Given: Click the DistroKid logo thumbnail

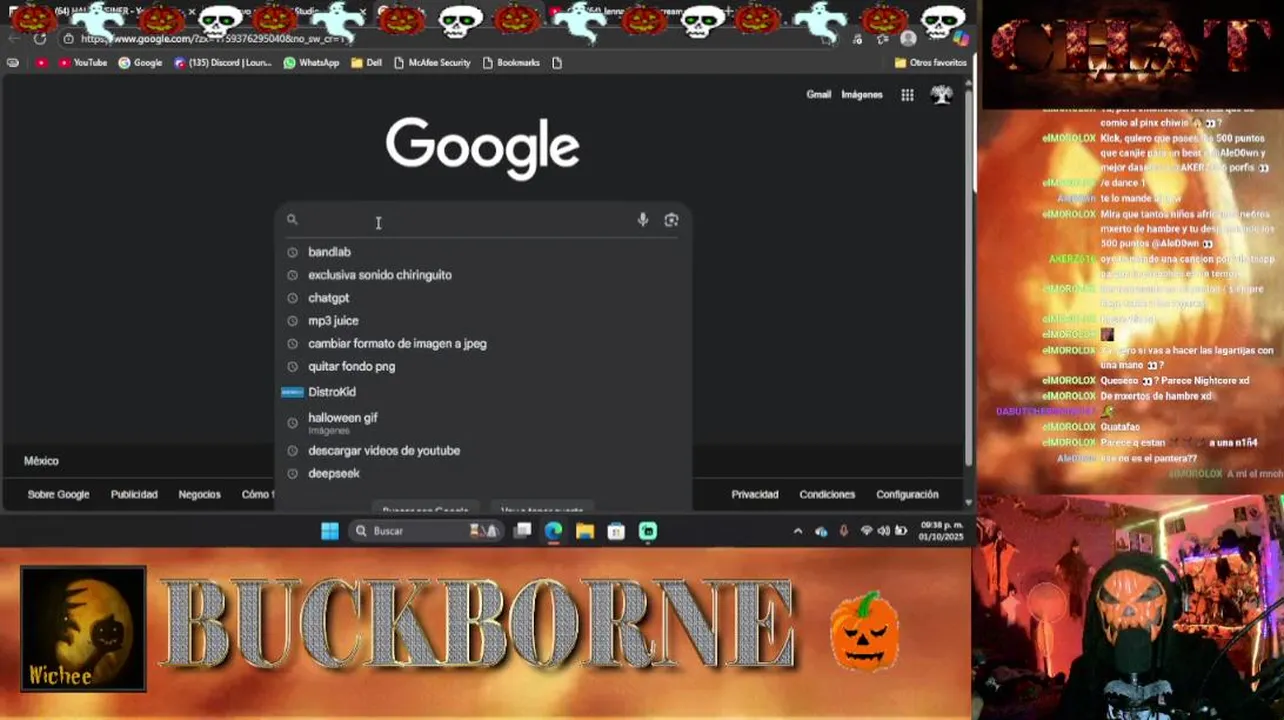Looking at the screenshot, I should tap(292, 392).
